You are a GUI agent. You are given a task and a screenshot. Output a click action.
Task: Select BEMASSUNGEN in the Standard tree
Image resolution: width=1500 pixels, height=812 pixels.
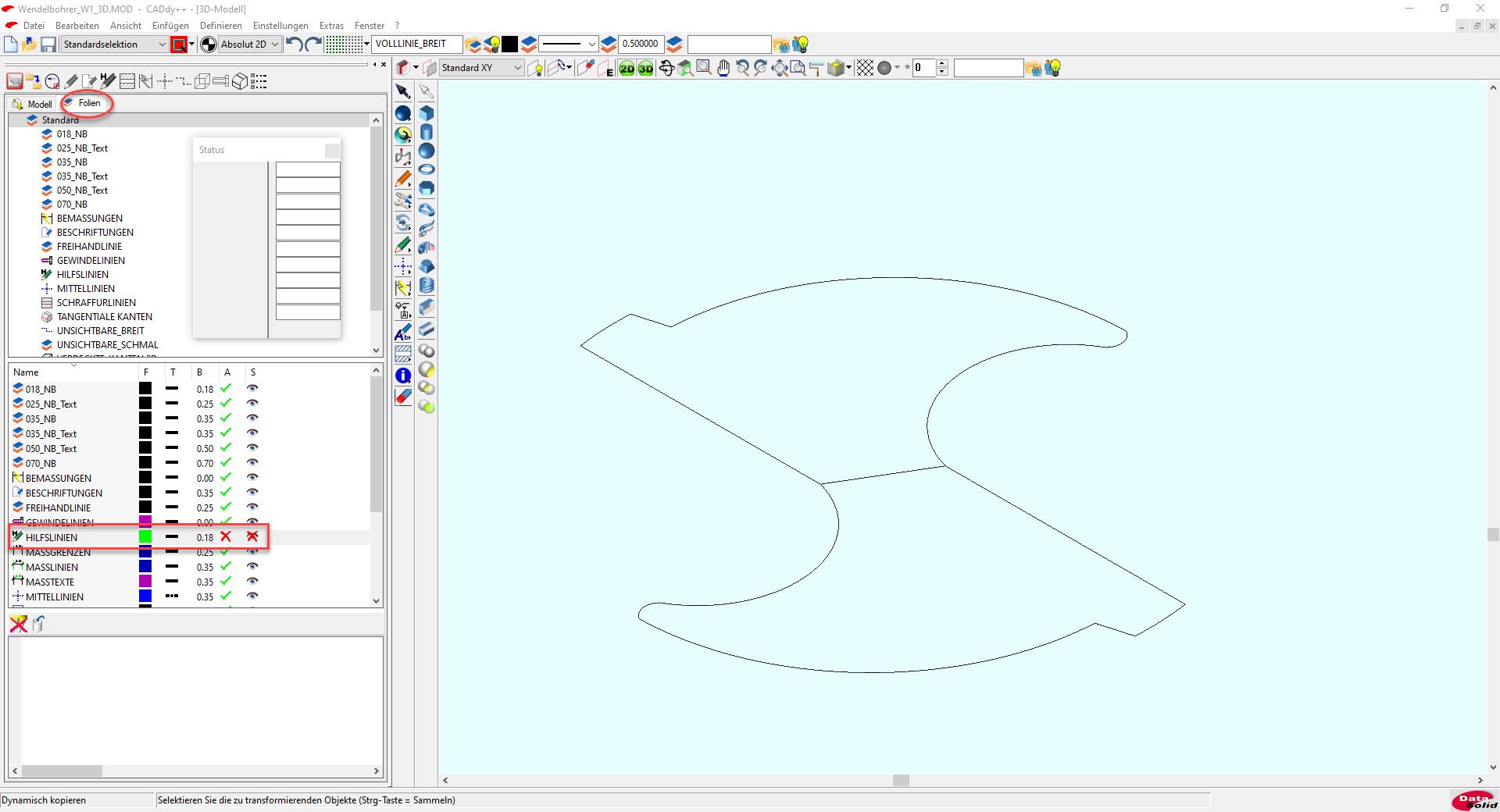click(x=89, y=219)
